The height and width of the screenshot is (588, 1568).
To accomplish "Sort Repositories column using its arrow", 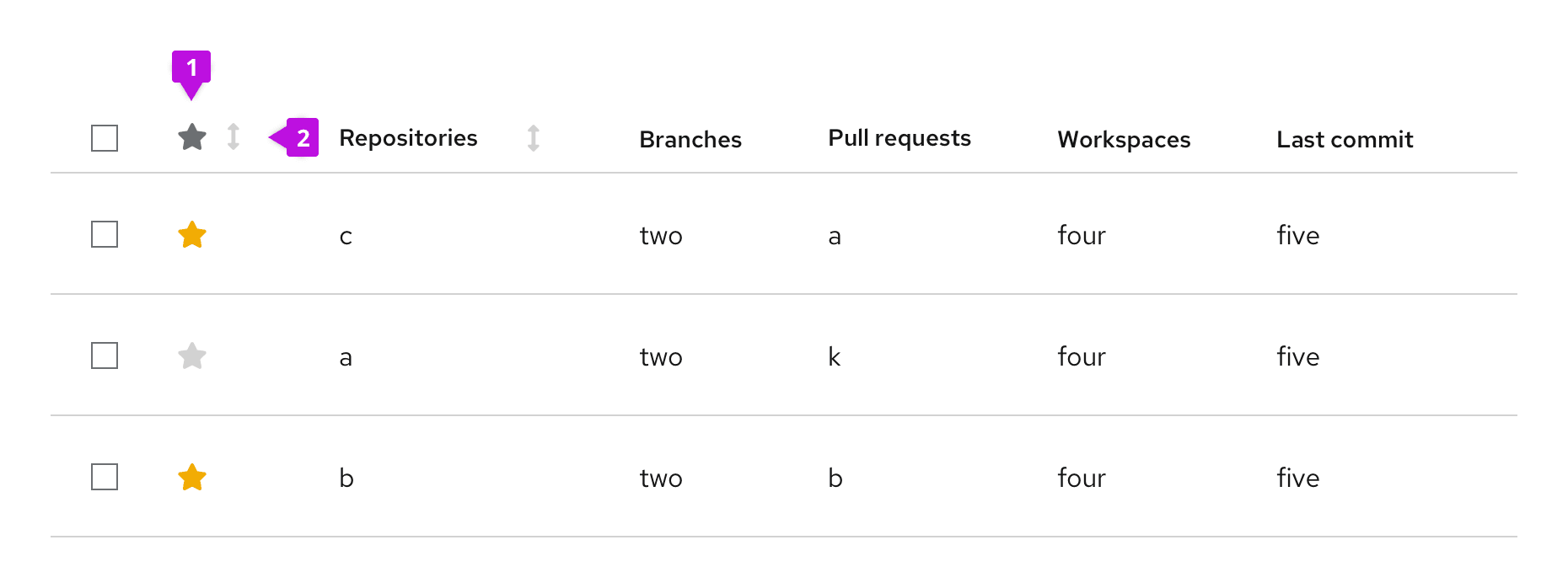I will (533, 138).
